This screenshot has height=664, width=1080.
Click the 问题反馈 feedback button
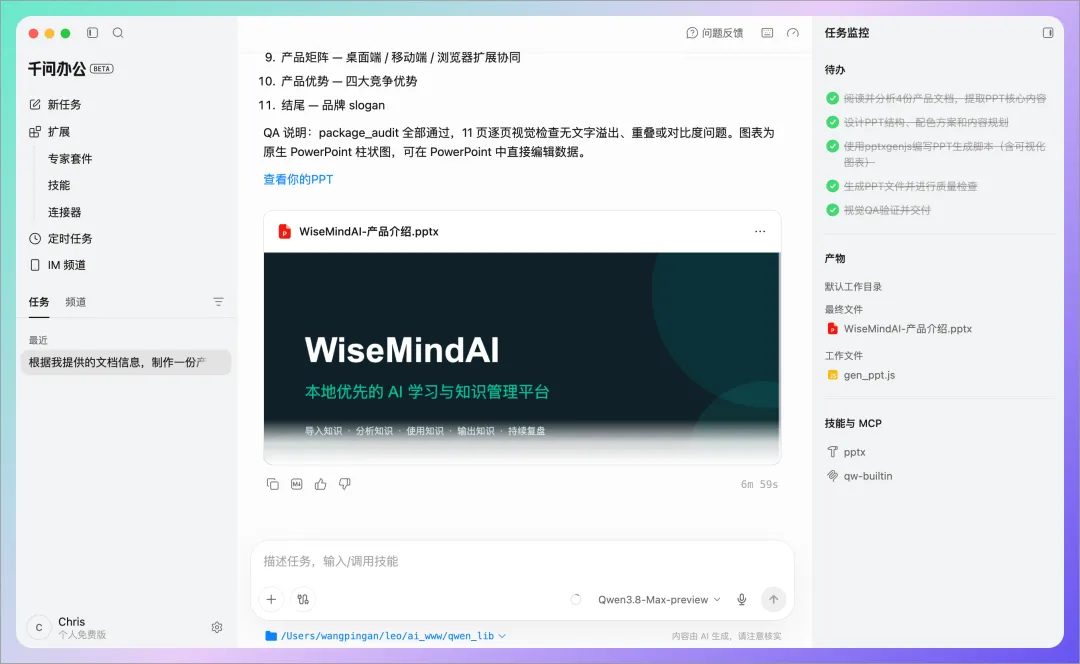coord(715,33)
